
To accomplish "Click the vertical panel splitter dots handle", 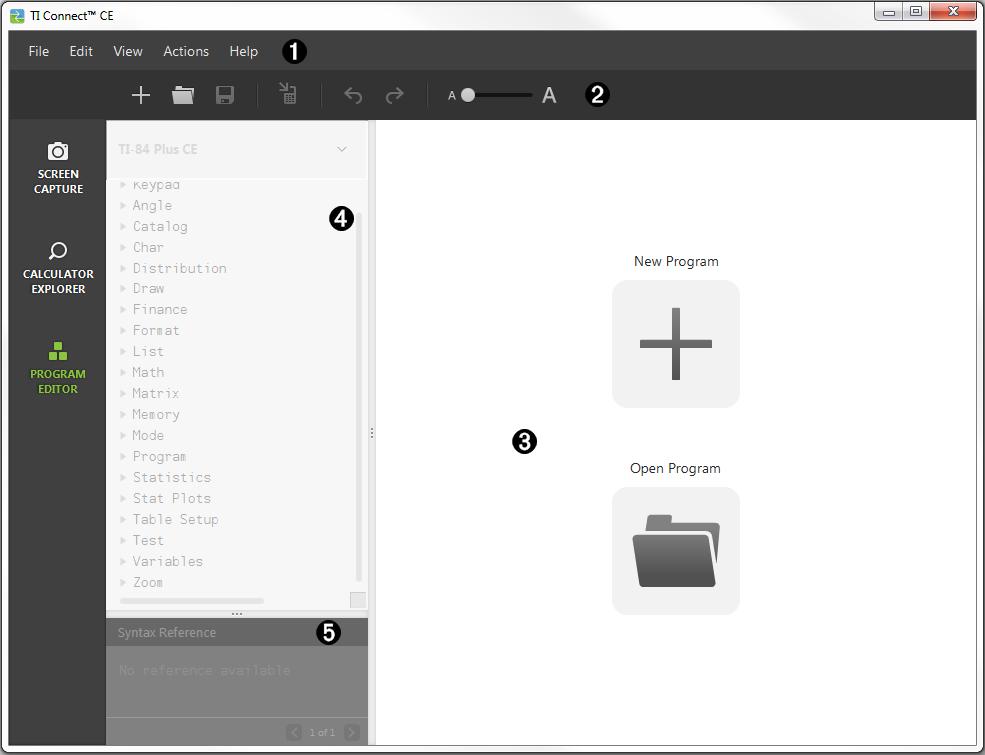I will pyautogui.click(x=372, y=433).
